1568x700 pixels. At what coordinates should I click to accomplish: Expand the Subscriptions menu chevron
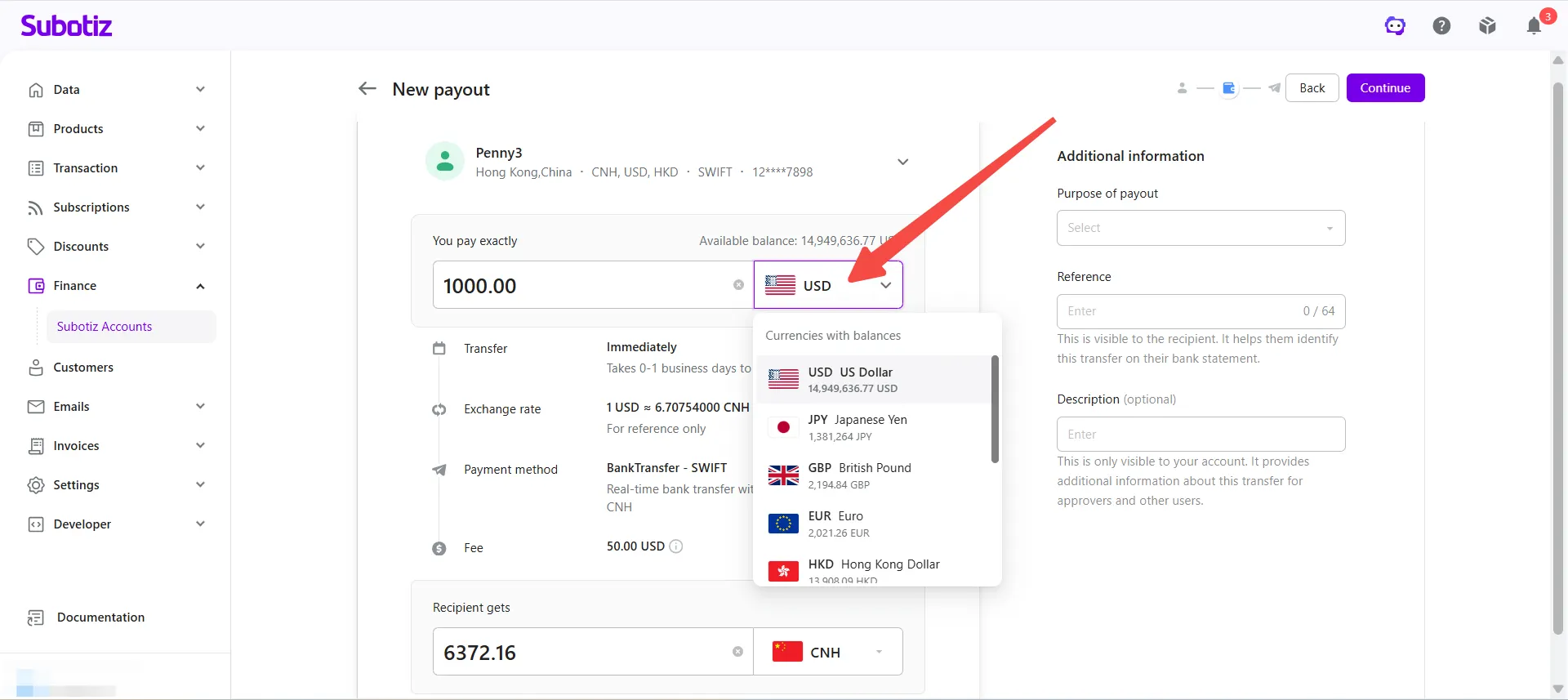[200, 207]
